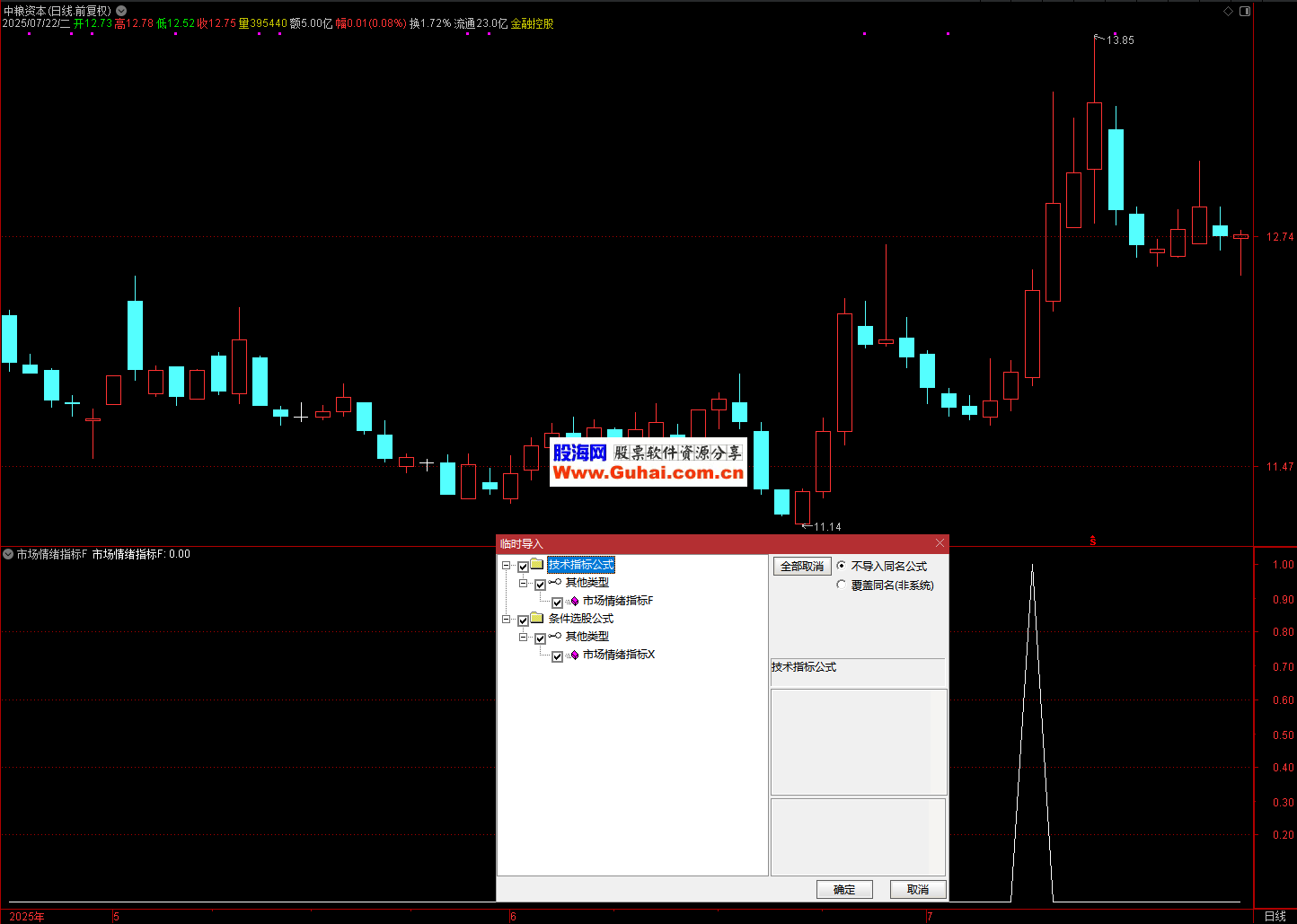Click the diamond icon at chart top-right

[x=1228, y=11]
